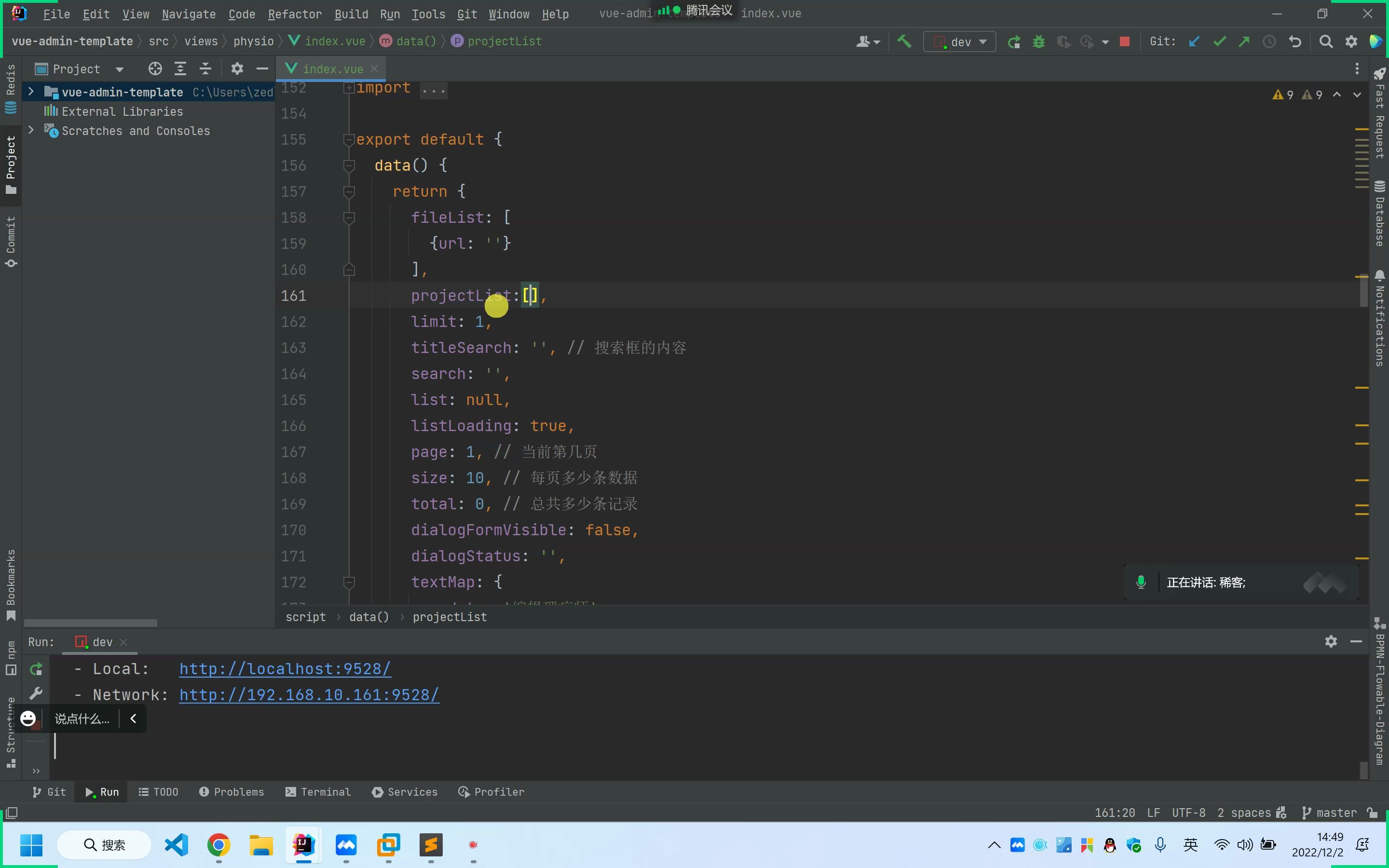Click the Rollback undo icon
Viewport: 1389px width, 868px height.
[x=1294, y=41]
